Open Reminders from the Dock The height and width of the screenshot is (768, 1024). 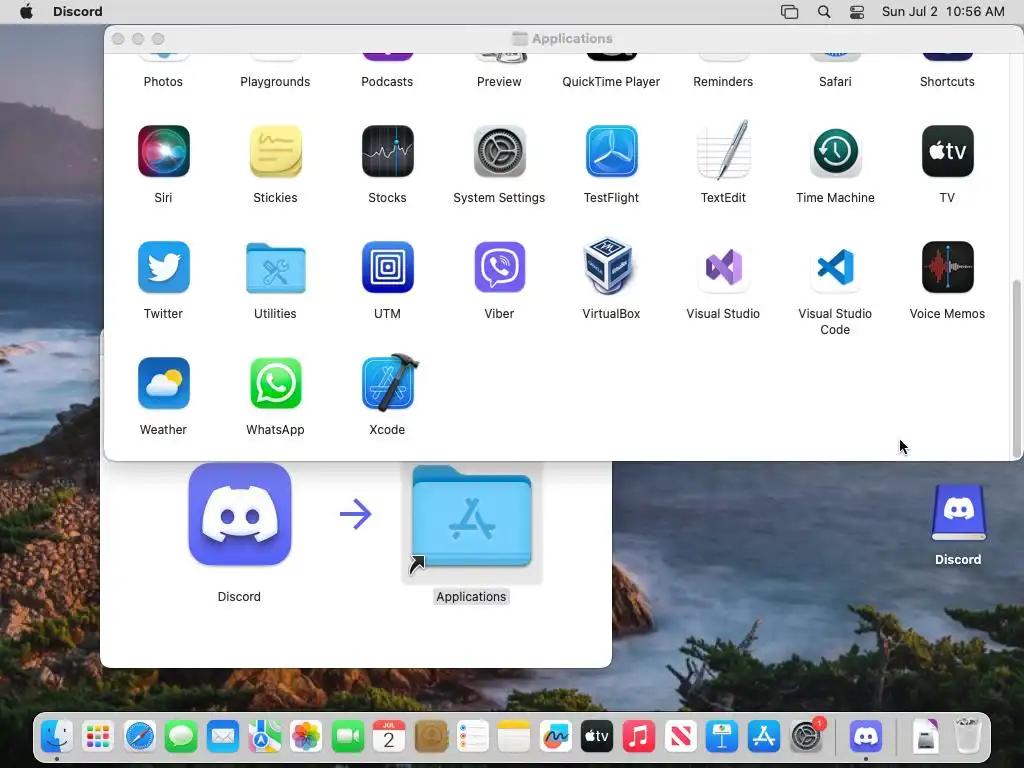(x=473, y=737)
